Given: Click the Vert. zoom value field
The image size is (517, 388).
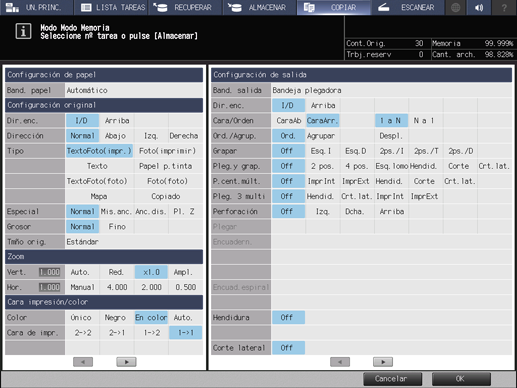Looking at the screenshot, I should (x=49, y=272).
